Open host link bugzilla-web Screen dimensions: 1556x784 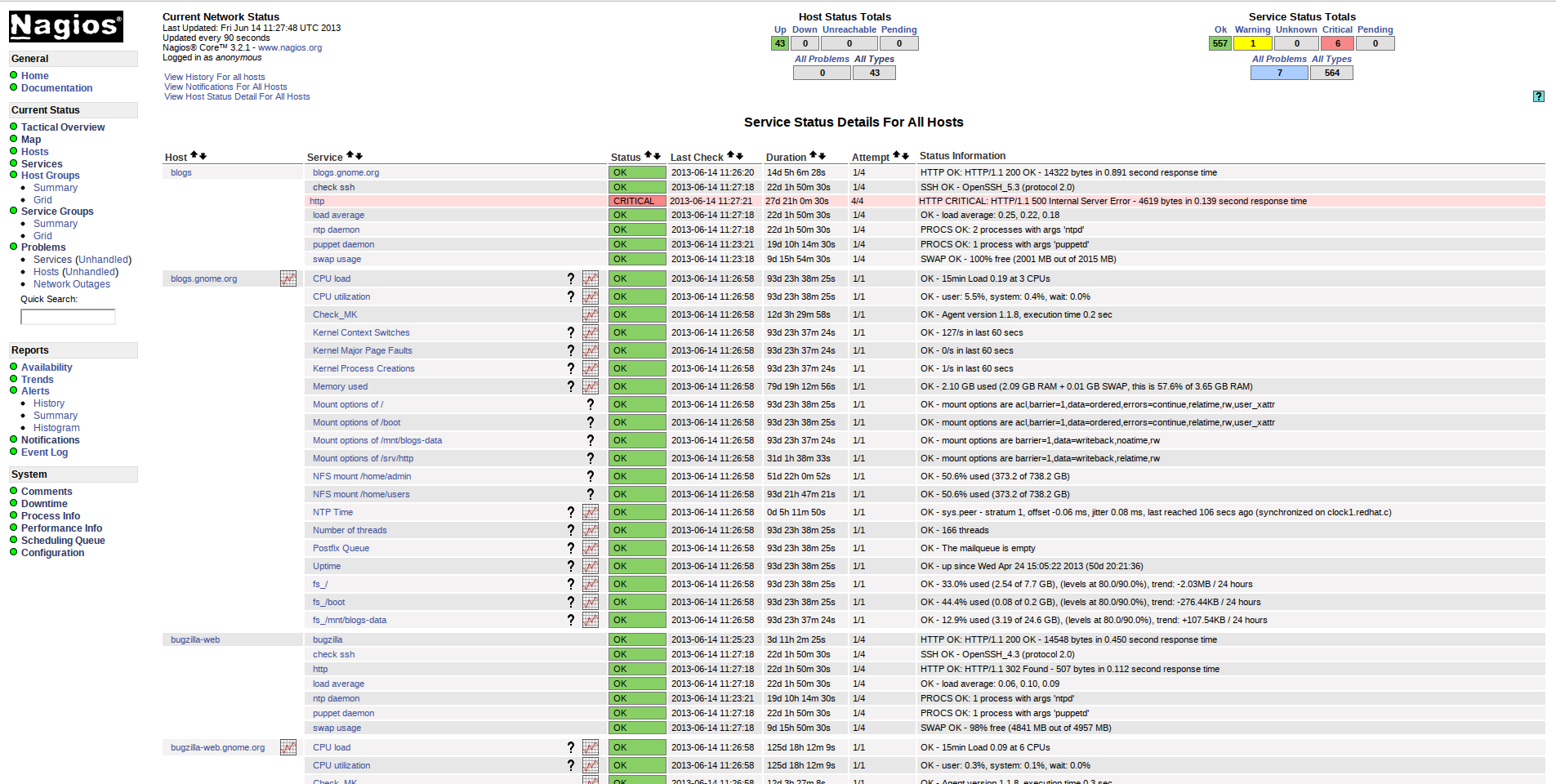(x=195, y=639)
